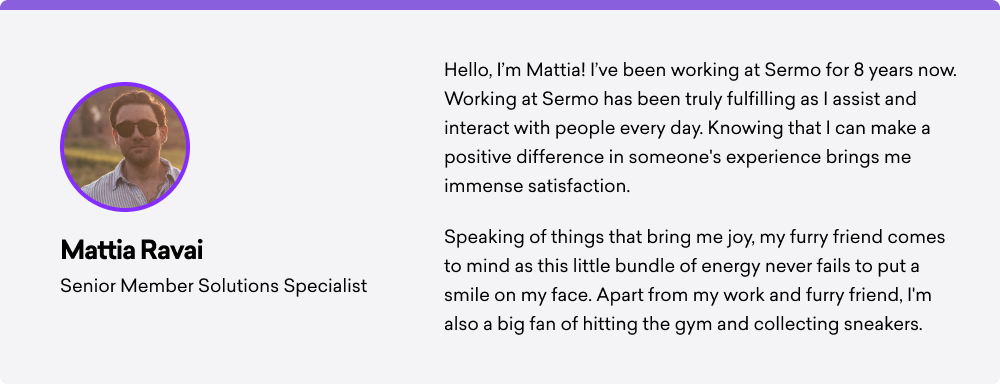Click Mattia Ravai's circular profile photo

[125, 147]
